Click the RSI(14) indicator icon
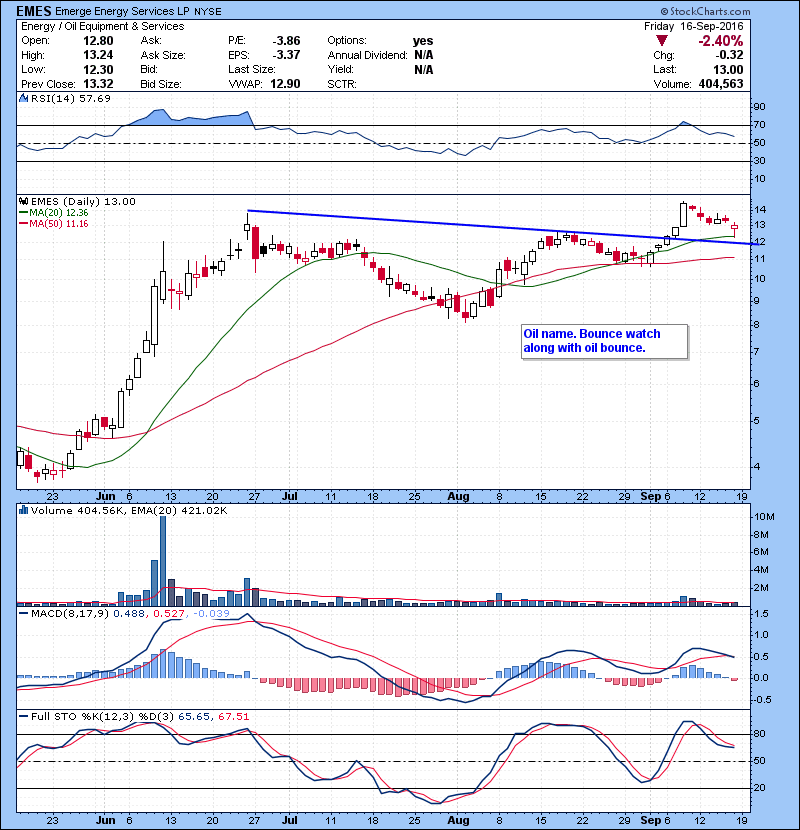The width and height of the screenshot is (800, 830). tap(23, 98)
